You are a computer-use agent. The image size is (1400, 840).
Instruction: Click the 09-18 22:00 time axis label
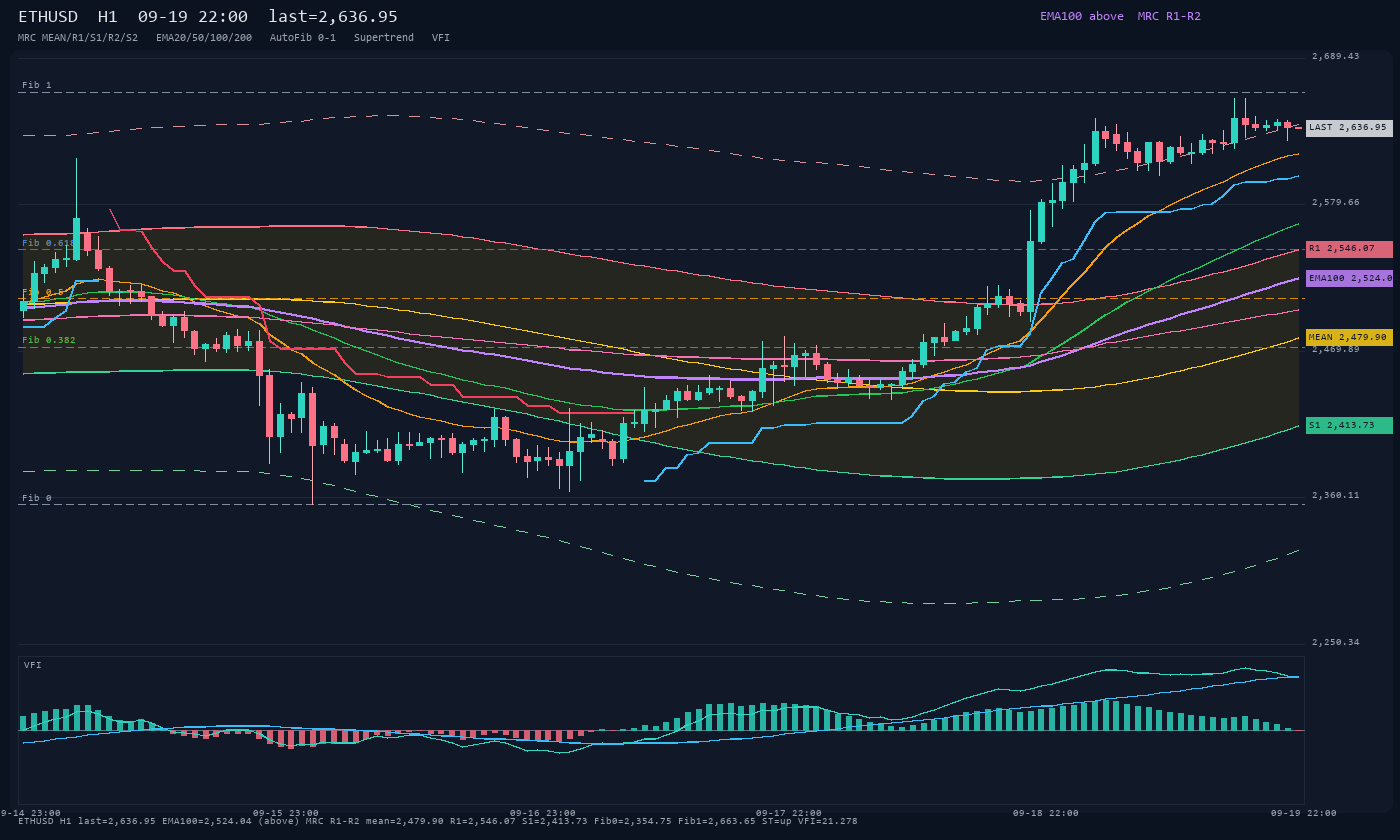(x=1046, y=813)
